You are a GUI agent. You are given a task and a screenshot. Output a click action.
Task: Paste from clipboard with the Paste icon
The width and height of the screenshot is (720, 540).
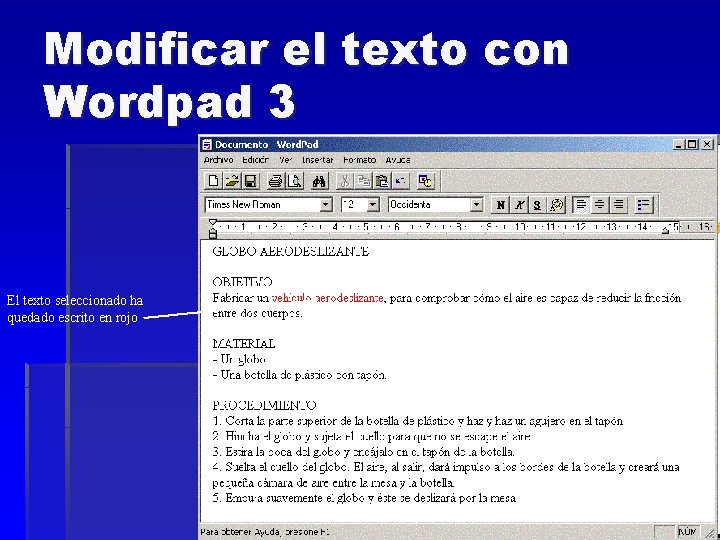(382, 181)
